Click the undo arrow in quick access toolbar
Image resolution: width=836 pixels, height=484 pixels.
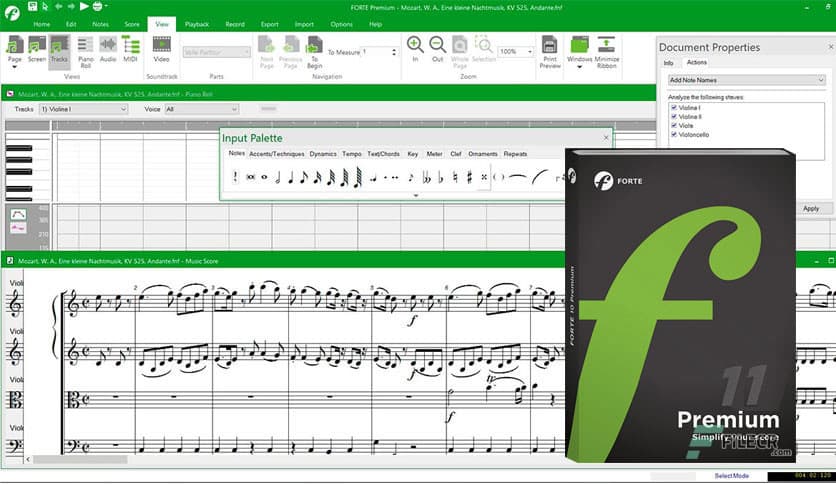pyautogui.click(x=59, y=6)
